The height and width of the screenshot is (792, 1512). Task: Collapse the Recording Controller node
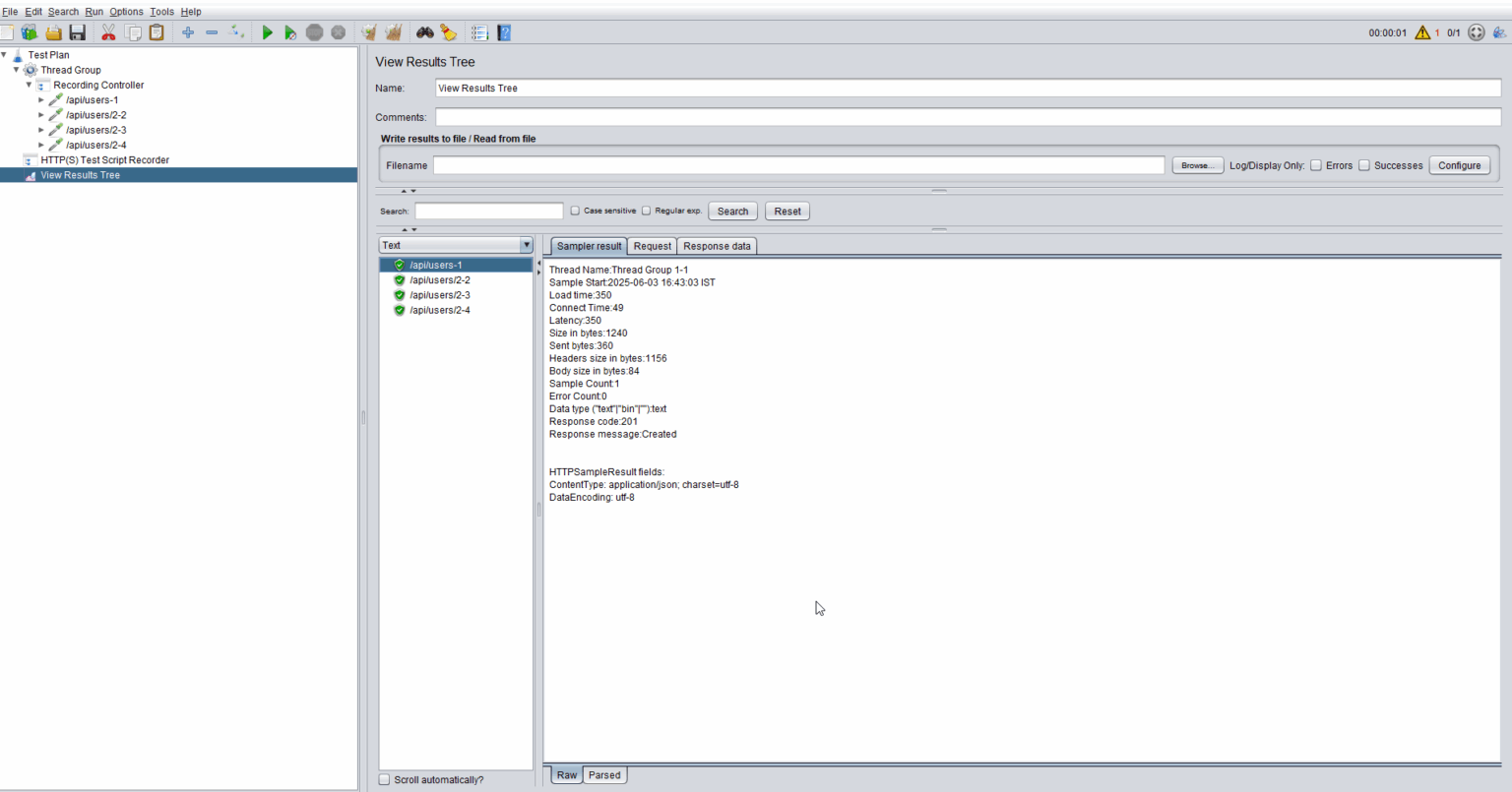point(29,85)
